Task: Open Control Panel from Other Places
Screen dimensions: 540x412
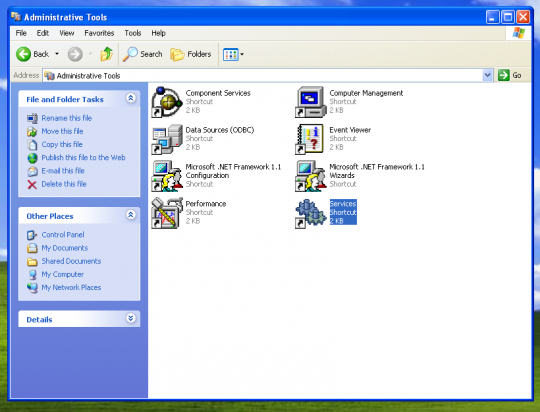Action: (x=63, y=235)
